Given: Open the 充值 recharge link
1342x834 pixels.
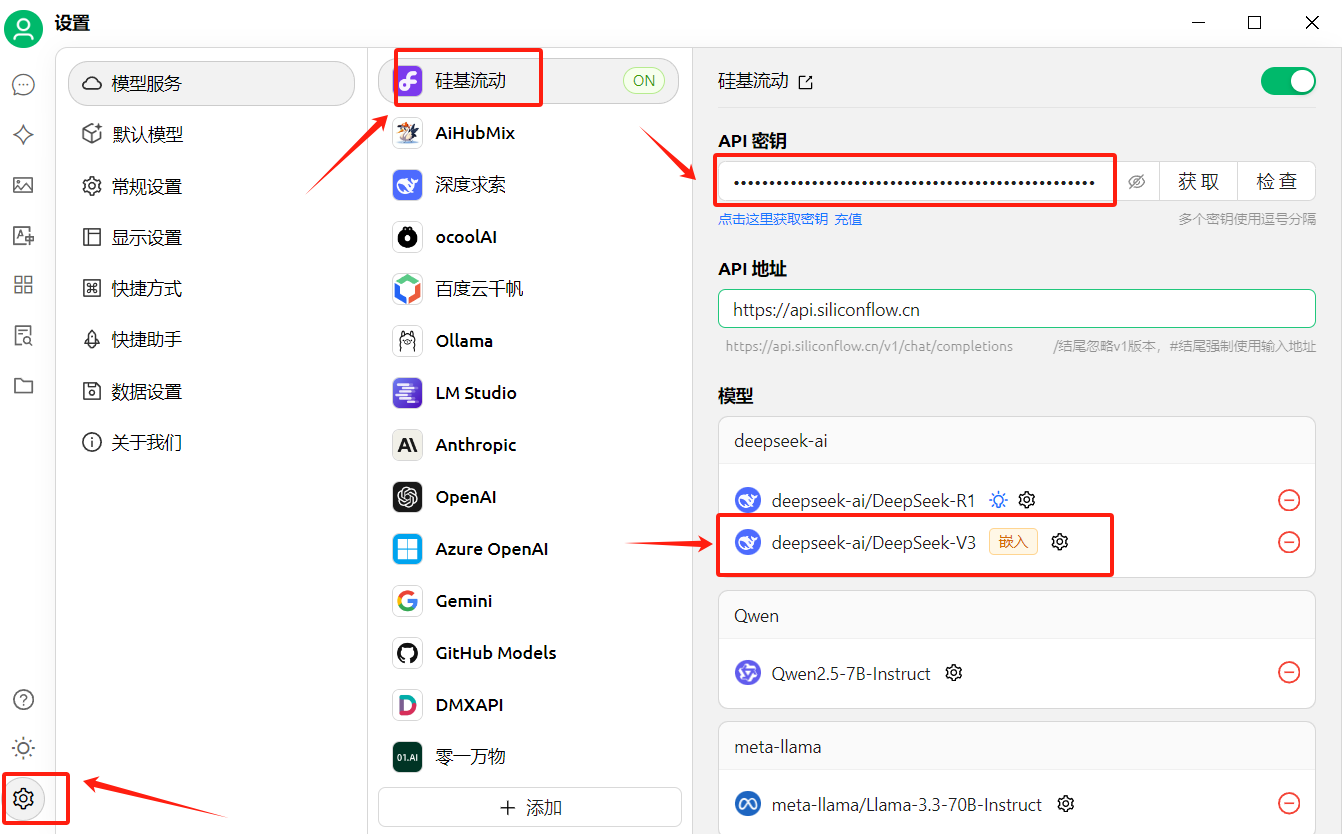Looking at the screenshot, I should tap(848, 219).
